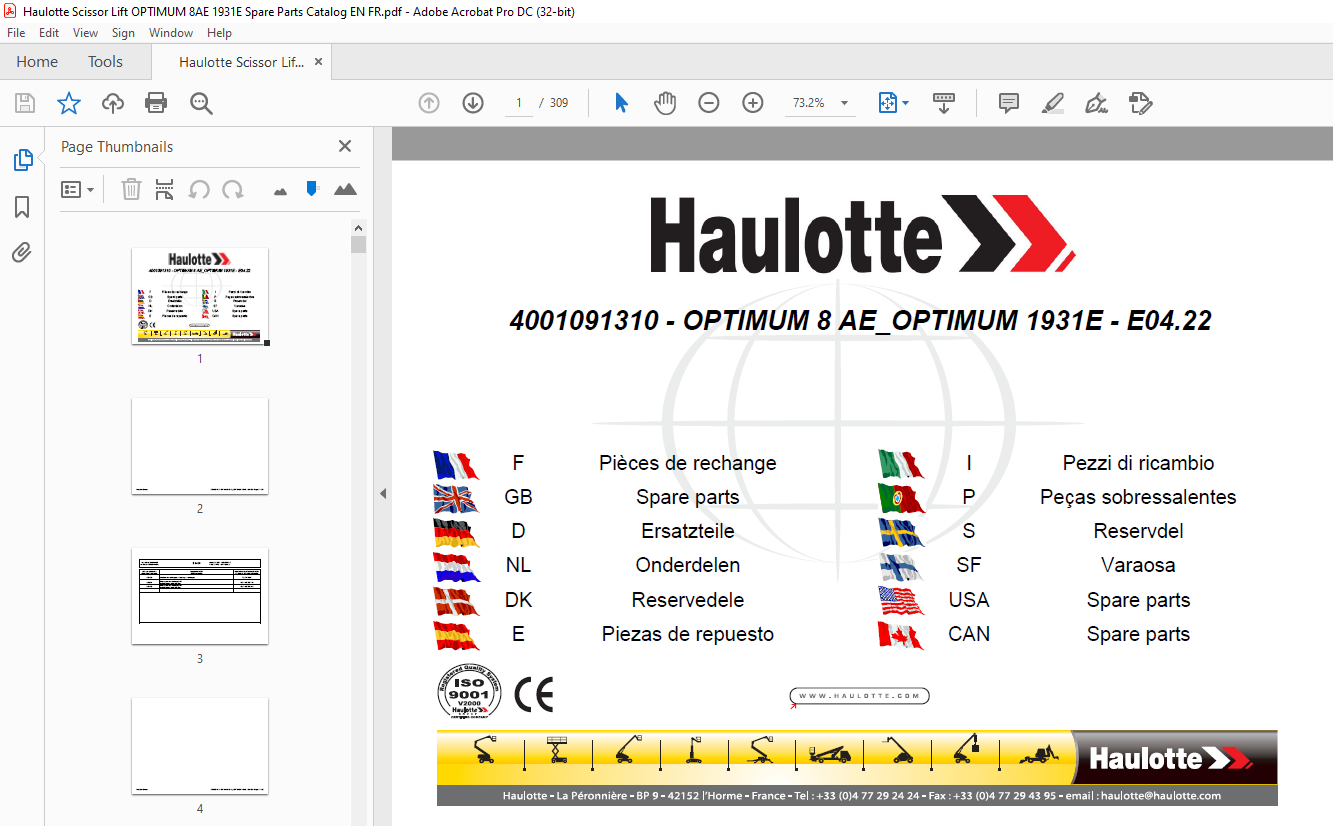
Task: Open the Sign menu
Action: coord(123,33)
